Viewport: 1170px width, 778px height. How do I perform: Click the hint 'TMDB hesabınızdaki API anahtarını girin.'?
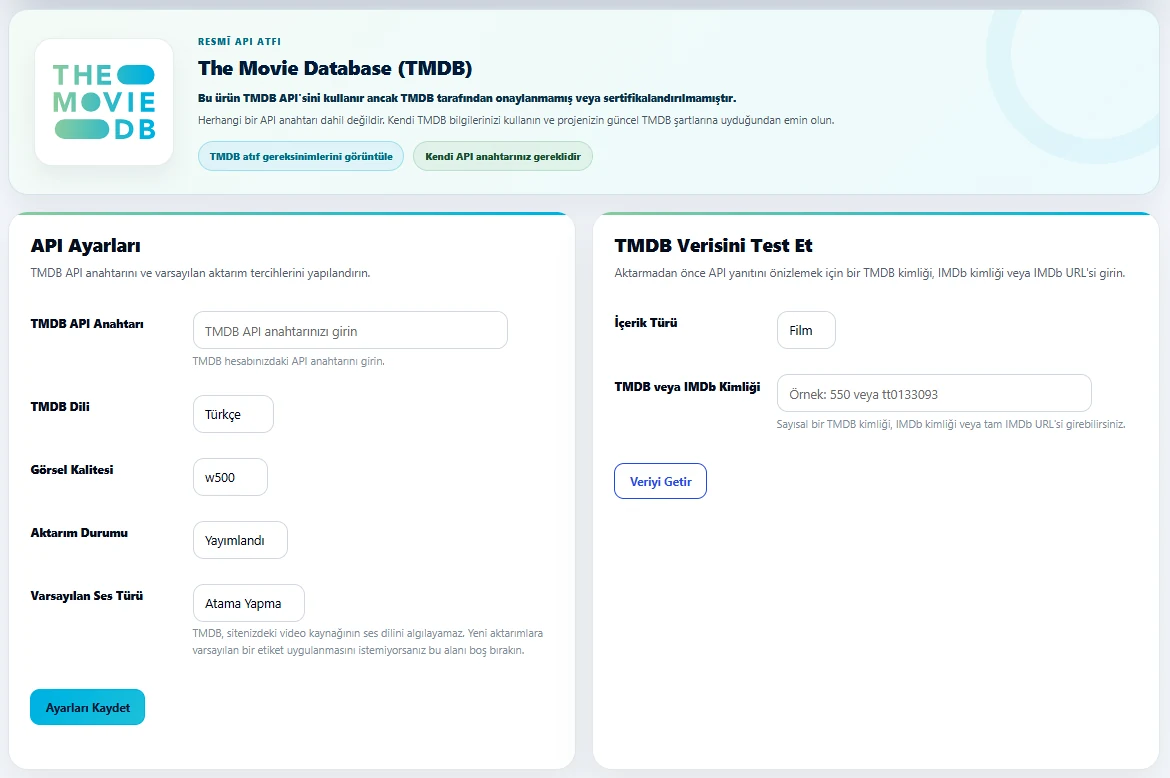289,361
